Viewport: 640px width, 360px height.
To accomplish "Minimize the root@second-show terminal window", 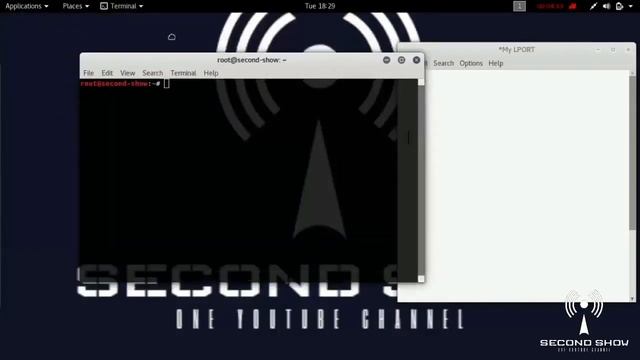I will pos(387,60).
